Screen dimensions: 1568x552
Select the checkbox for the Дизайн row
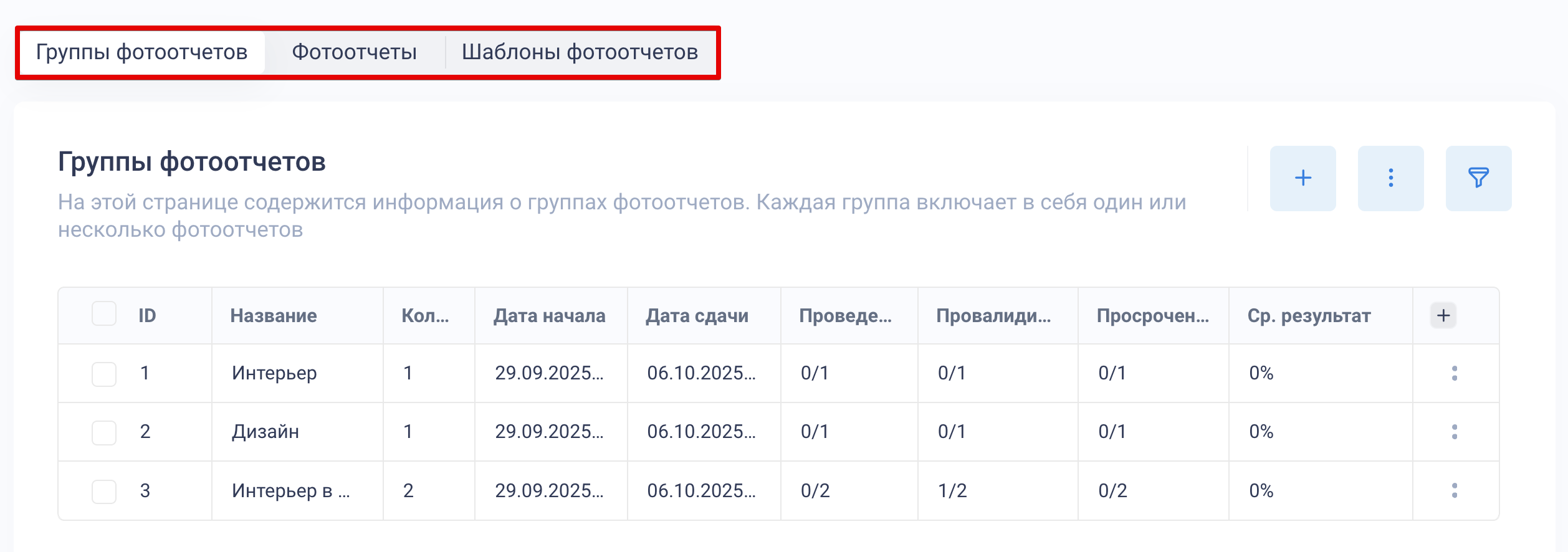point(104,433)
